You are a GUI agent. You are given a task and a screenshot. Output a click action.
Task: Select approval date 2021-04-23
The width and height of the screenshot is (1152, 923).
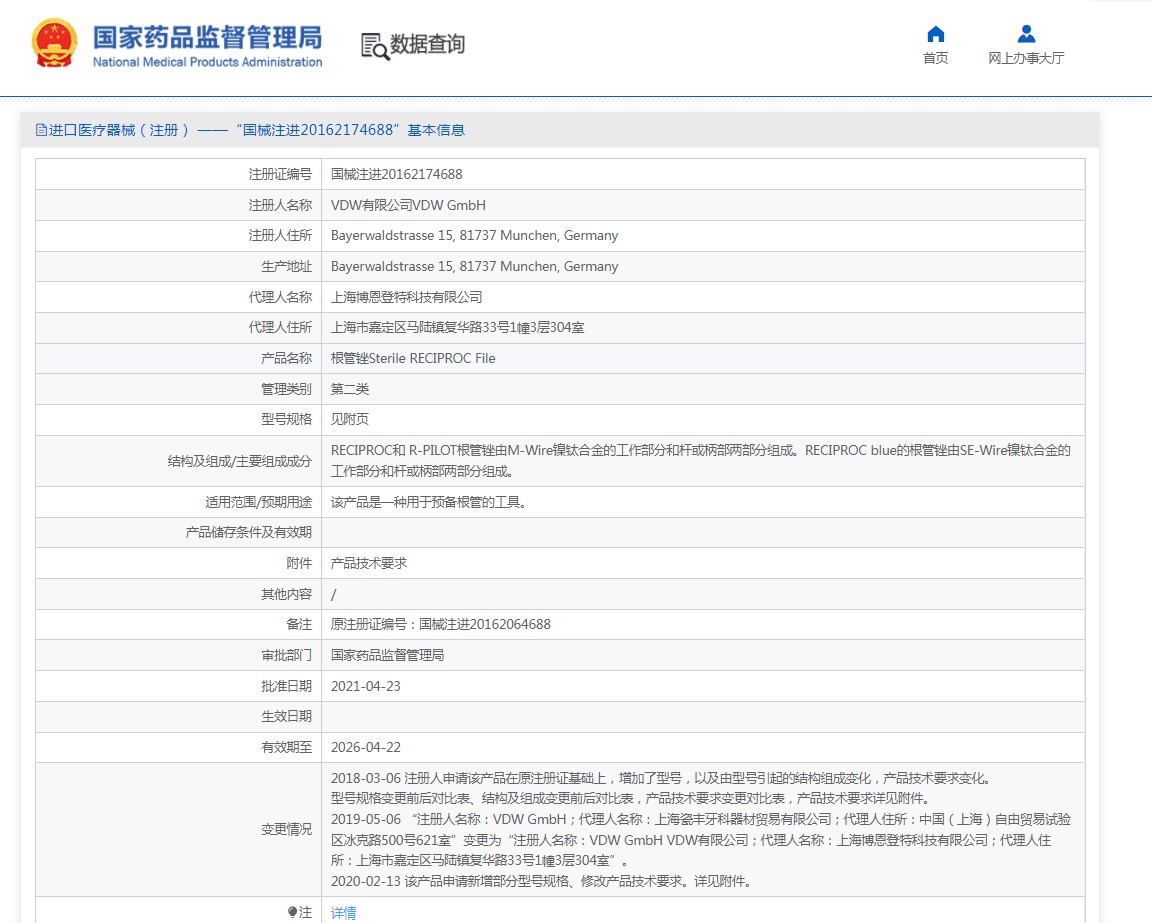click(x=366, y=686)
